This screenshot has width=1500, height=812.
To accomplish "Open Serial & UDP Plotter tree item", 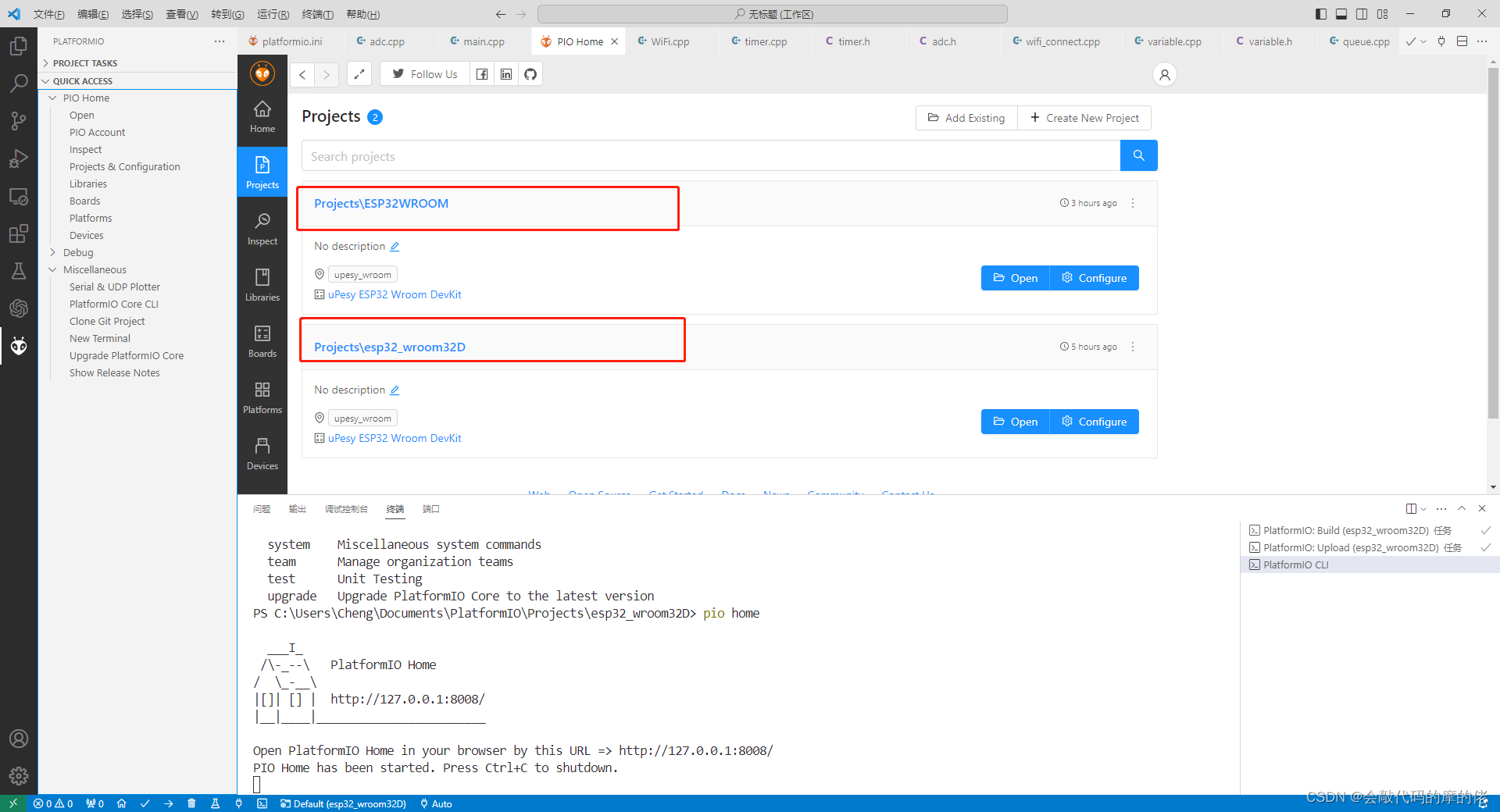I will [115, 287].
